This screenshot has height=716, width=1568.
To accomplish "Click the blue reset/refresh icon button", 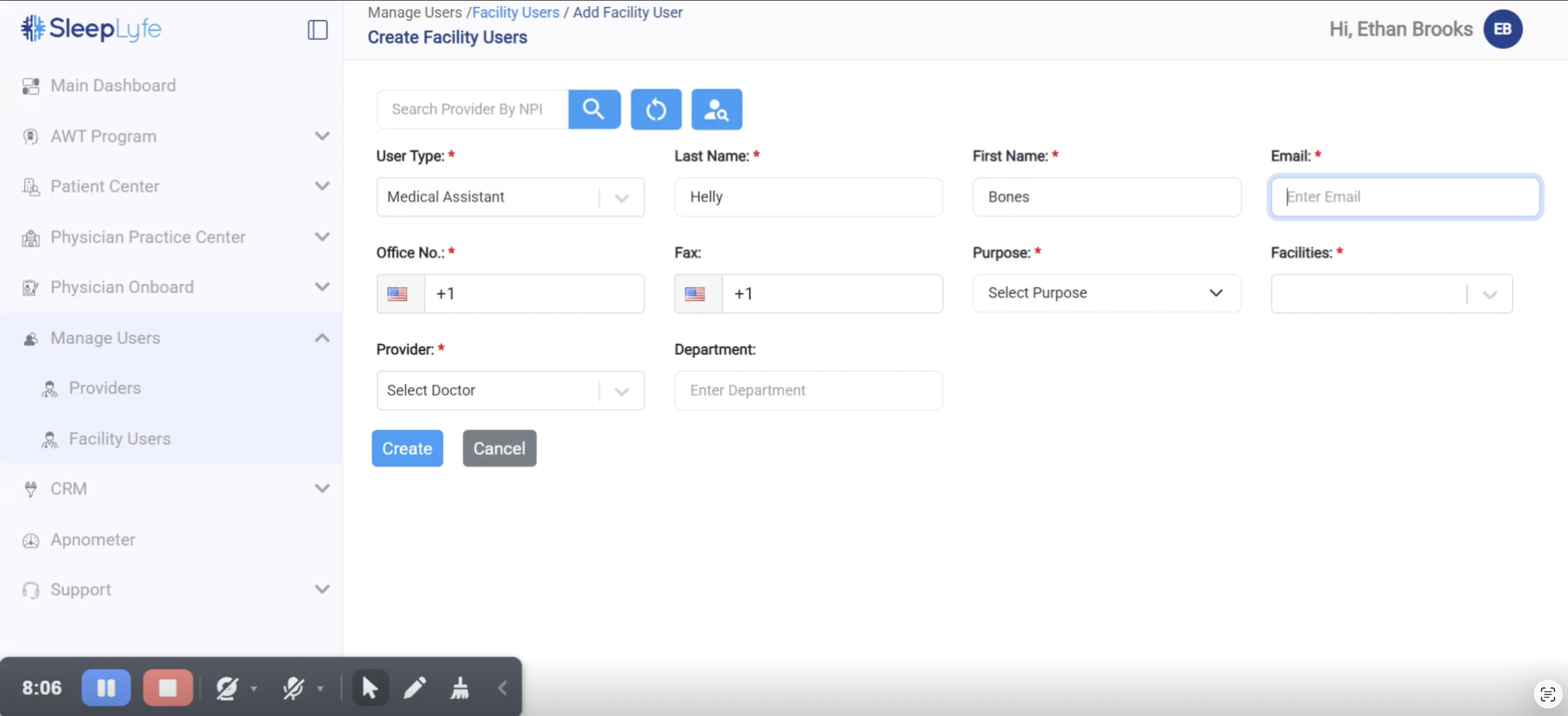I will pyautogui.click(x=656, y=110).
